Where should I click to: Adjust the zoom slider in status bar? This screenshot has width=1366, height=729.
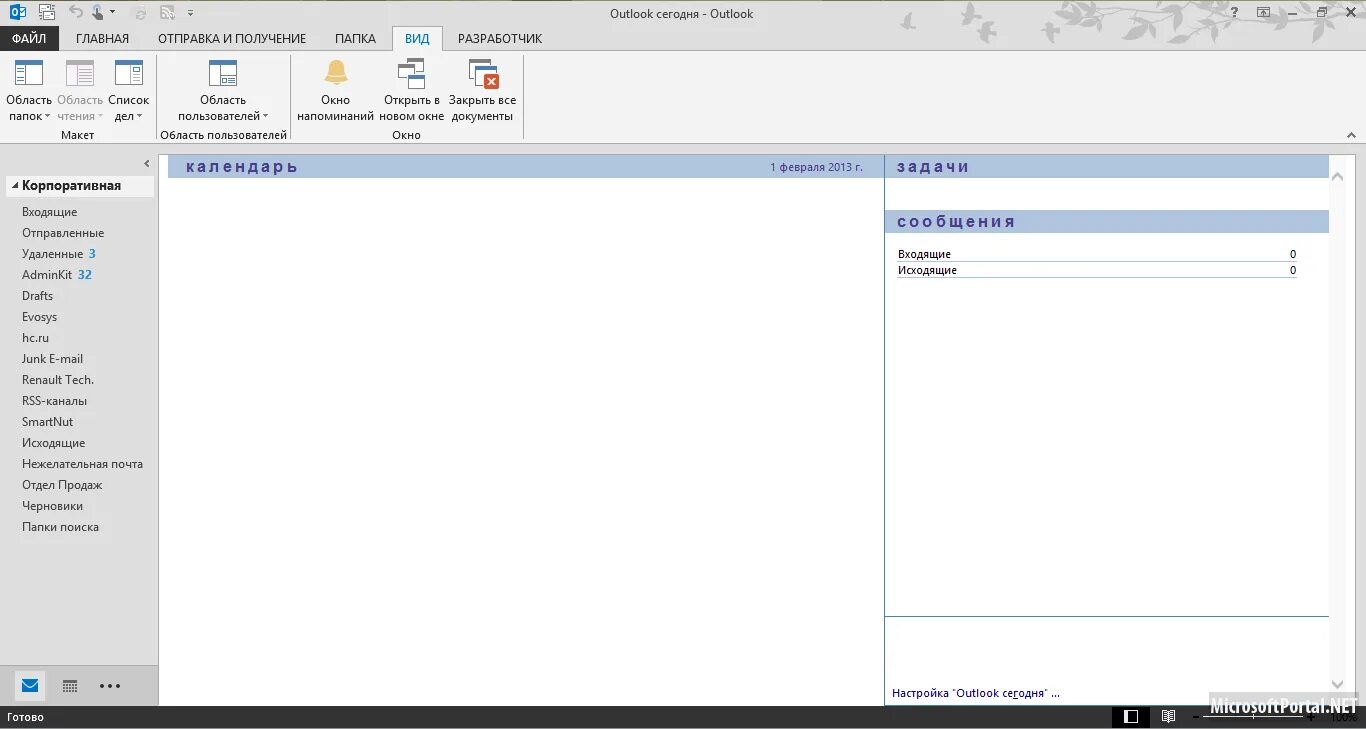pos(1255,717)
